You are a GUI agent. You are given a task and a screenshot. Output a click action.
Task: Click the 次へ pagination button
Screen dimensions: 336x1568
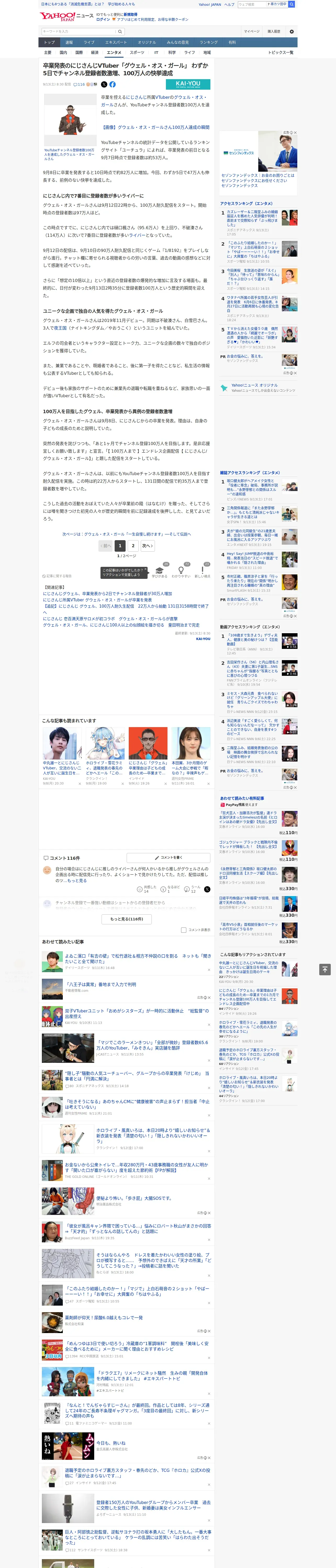(x=148, y=546)
